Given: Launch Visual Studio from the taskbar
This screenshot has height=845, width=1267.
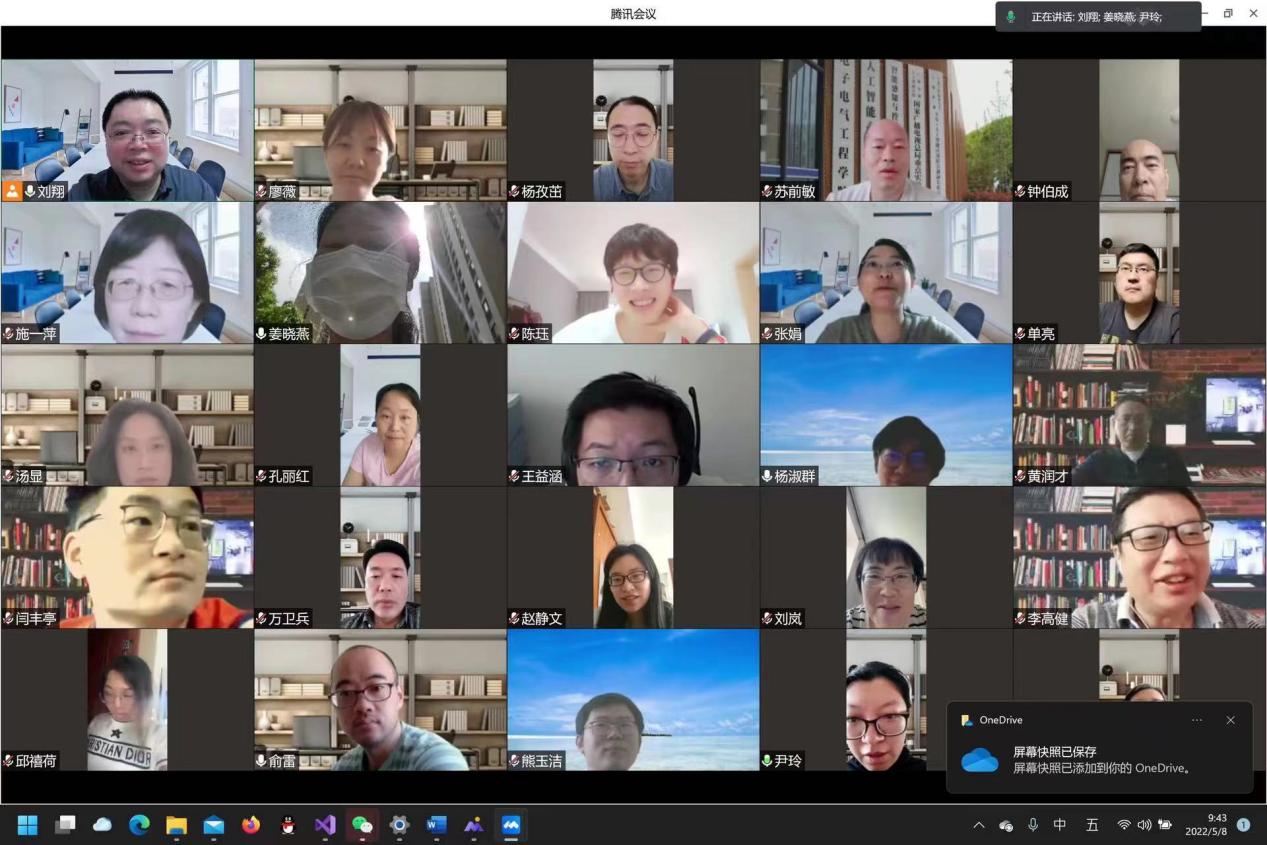Looking at the screenshot, I should [x=325, y=825].
